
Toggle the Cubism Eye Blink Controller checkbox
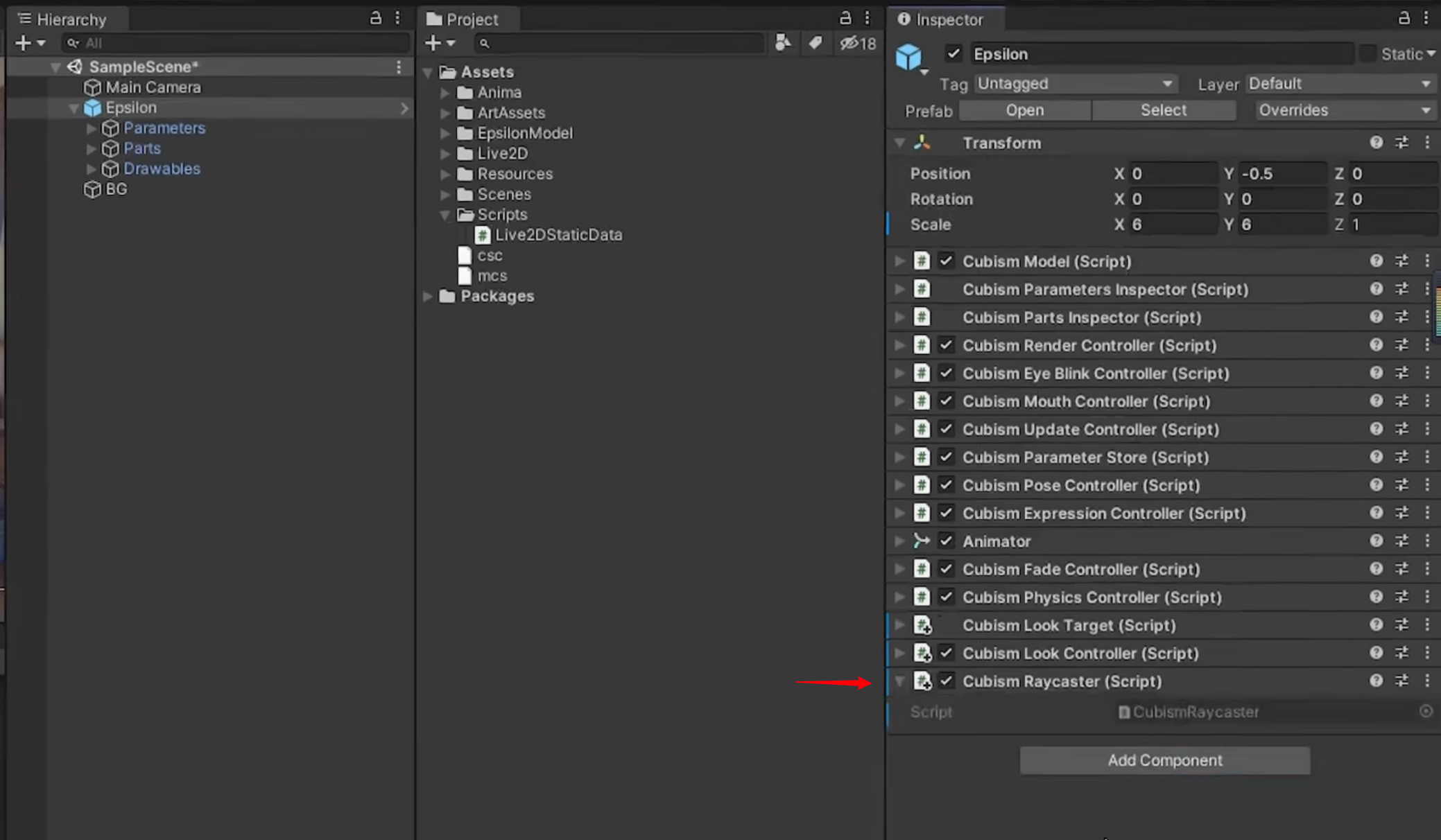(945, 373)
